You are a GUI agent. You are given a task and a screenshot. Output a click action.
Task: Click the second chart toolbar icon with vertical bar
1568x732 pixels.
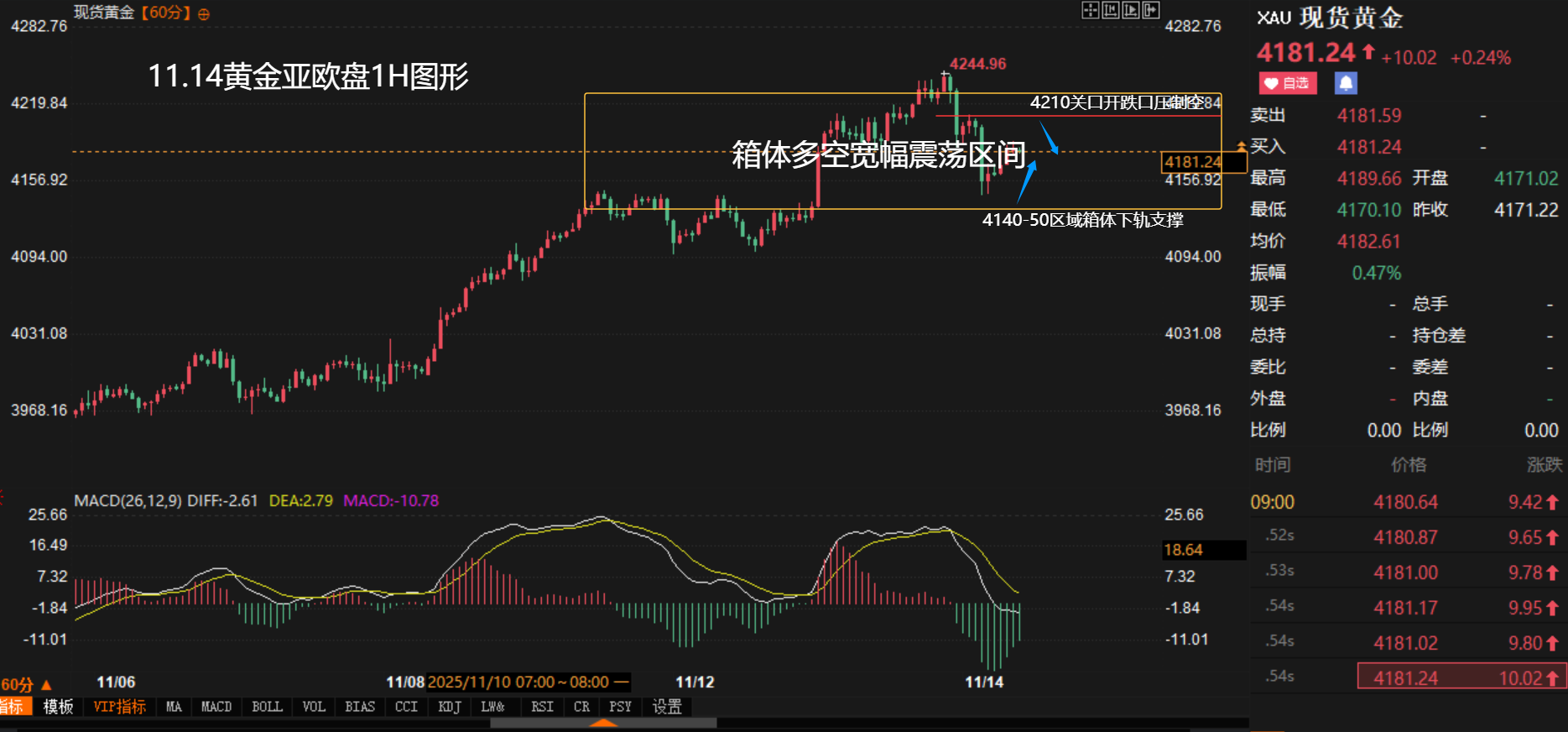[x=1110, y=10]
